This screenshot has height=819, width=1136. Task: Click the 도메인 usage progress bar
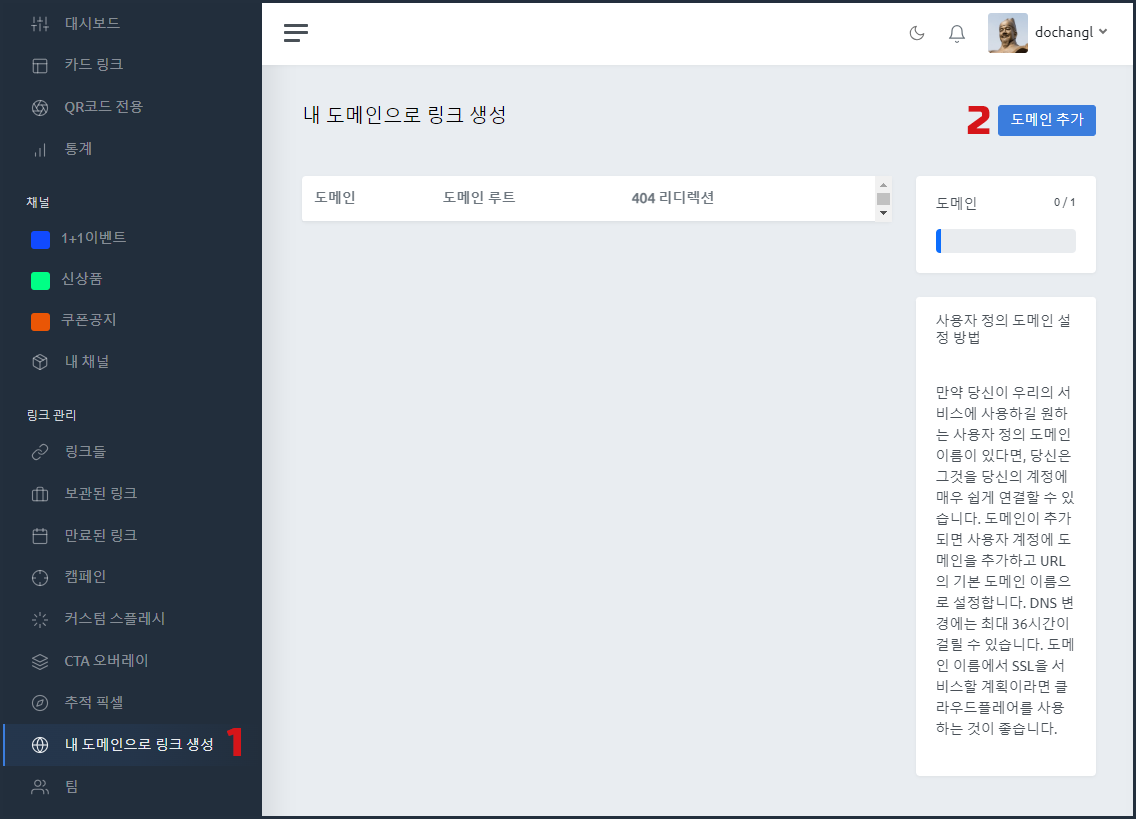click(1006, 241)
